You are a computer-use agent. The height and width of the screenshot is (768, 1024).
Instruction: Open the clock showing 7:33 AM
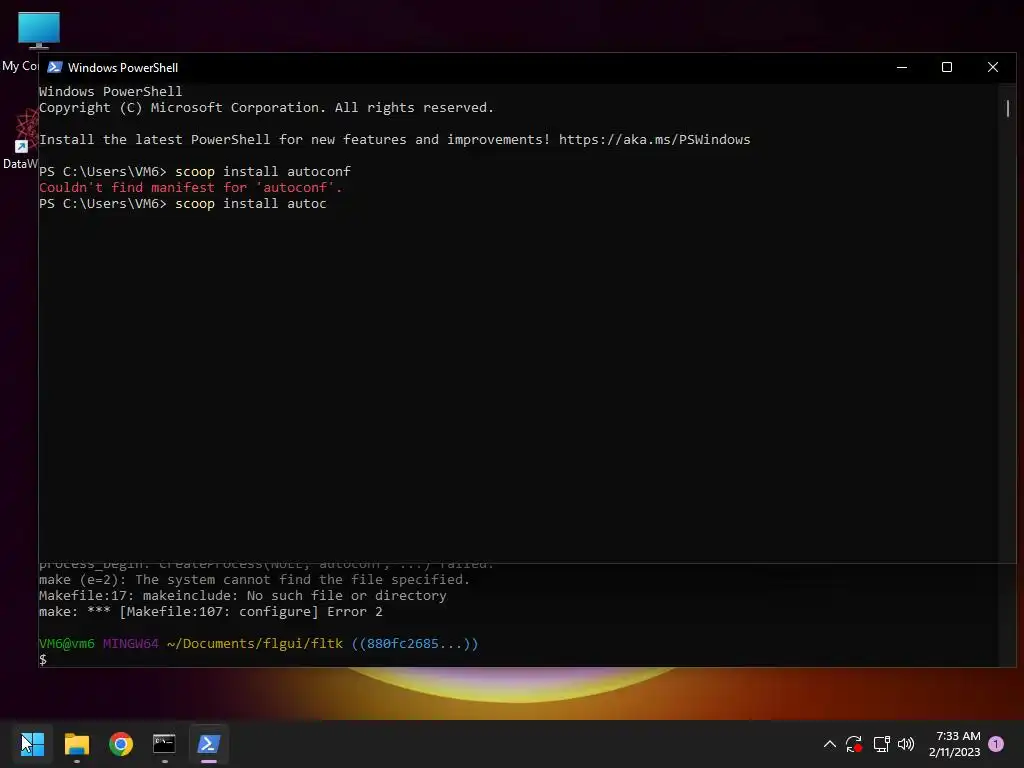[955, 744]
